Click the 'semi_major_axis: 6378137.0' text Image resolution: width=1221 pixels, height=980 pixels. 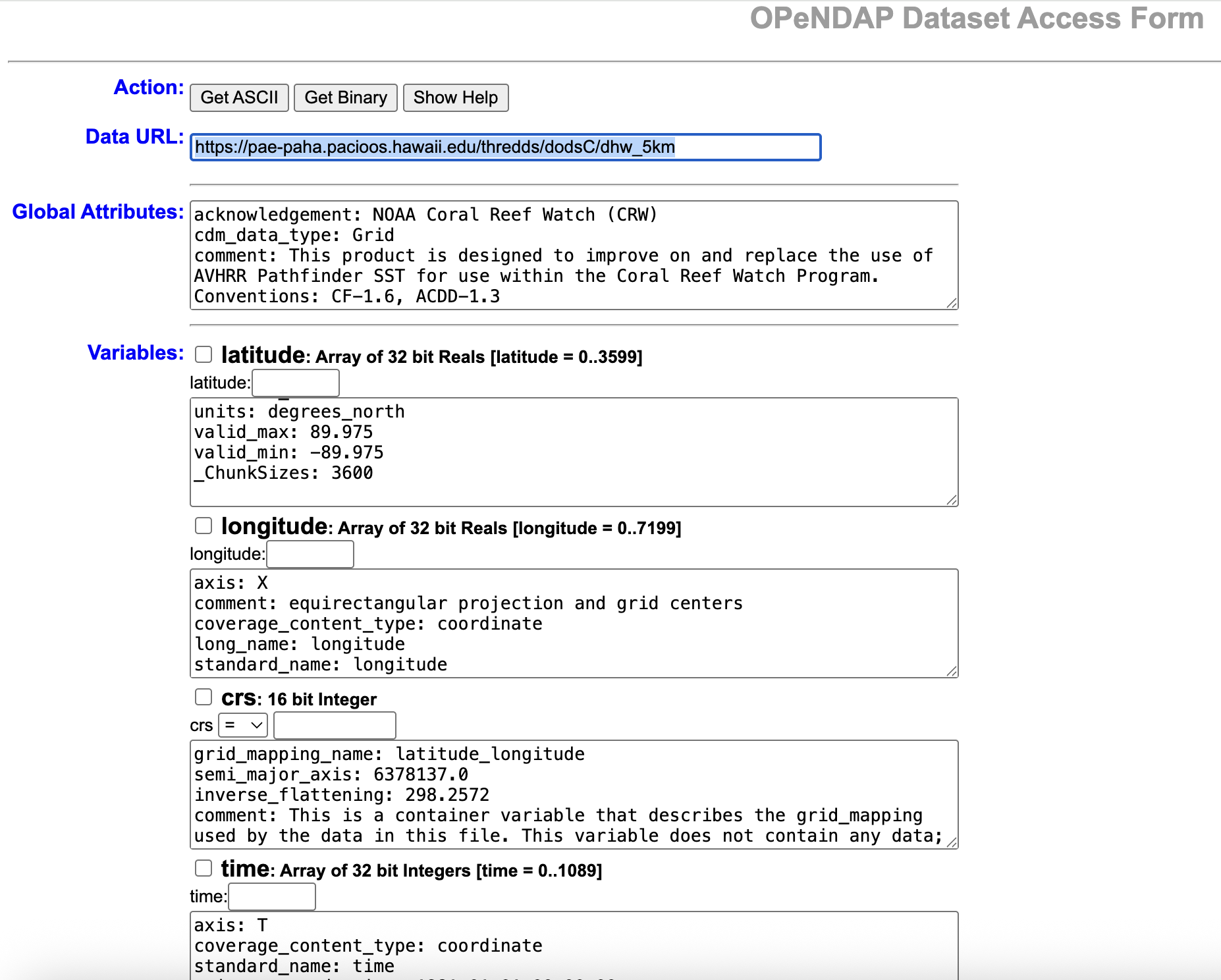331,775
